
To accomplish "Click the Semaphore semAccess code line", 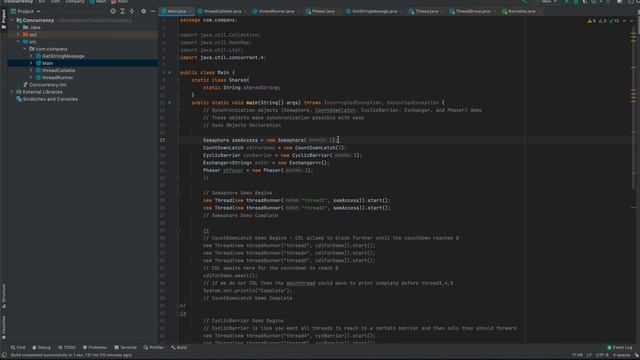I will pyautogui.click(x=270, y=140).
